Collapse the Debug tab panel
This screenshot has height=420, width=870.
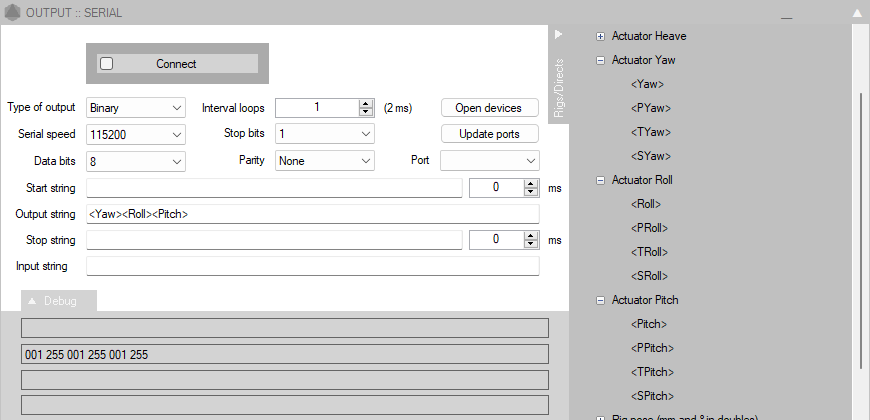[x=31, y=301]
